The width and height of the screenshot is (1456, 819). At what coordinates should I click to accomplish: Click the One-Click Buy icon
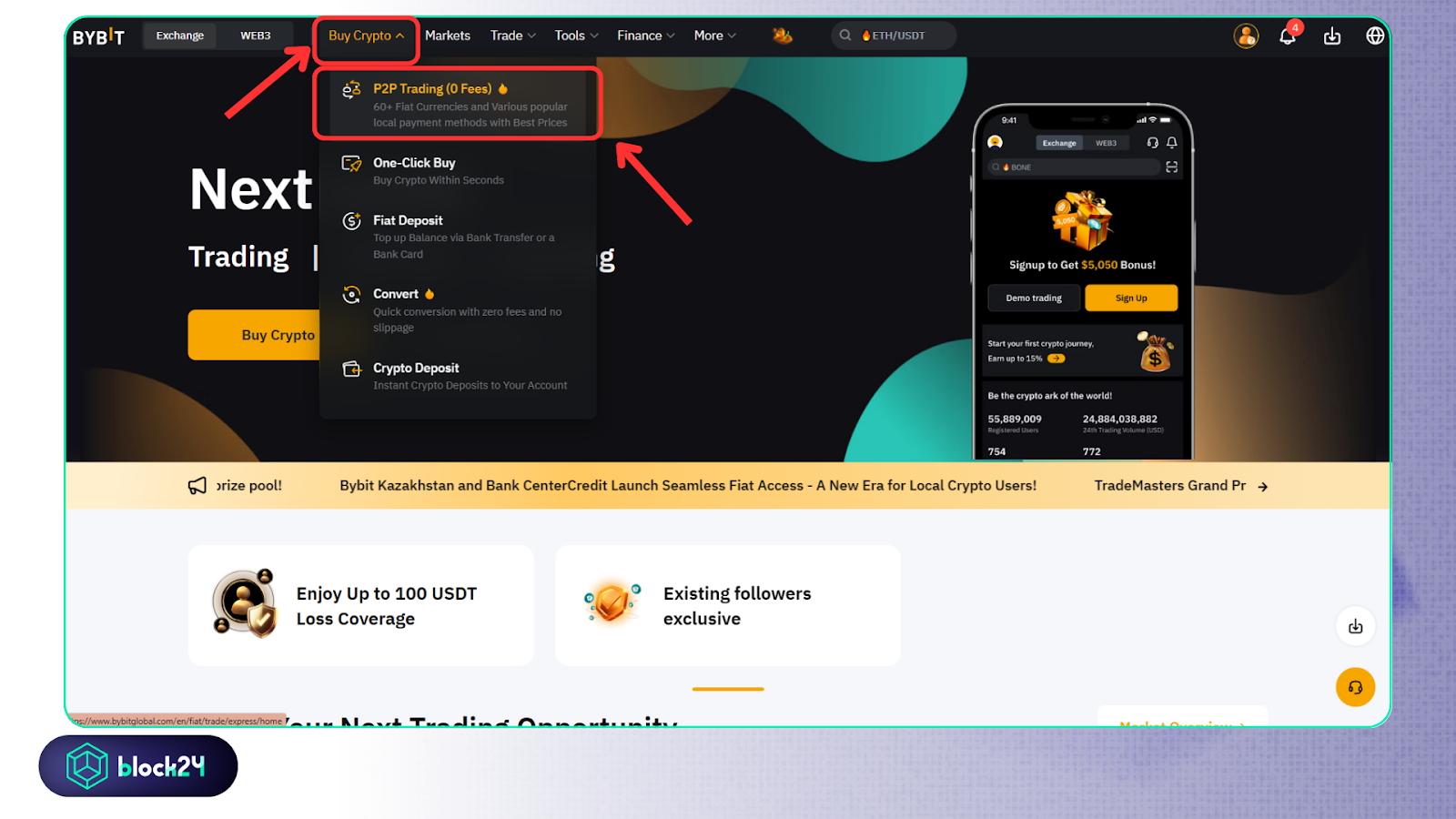351,164
